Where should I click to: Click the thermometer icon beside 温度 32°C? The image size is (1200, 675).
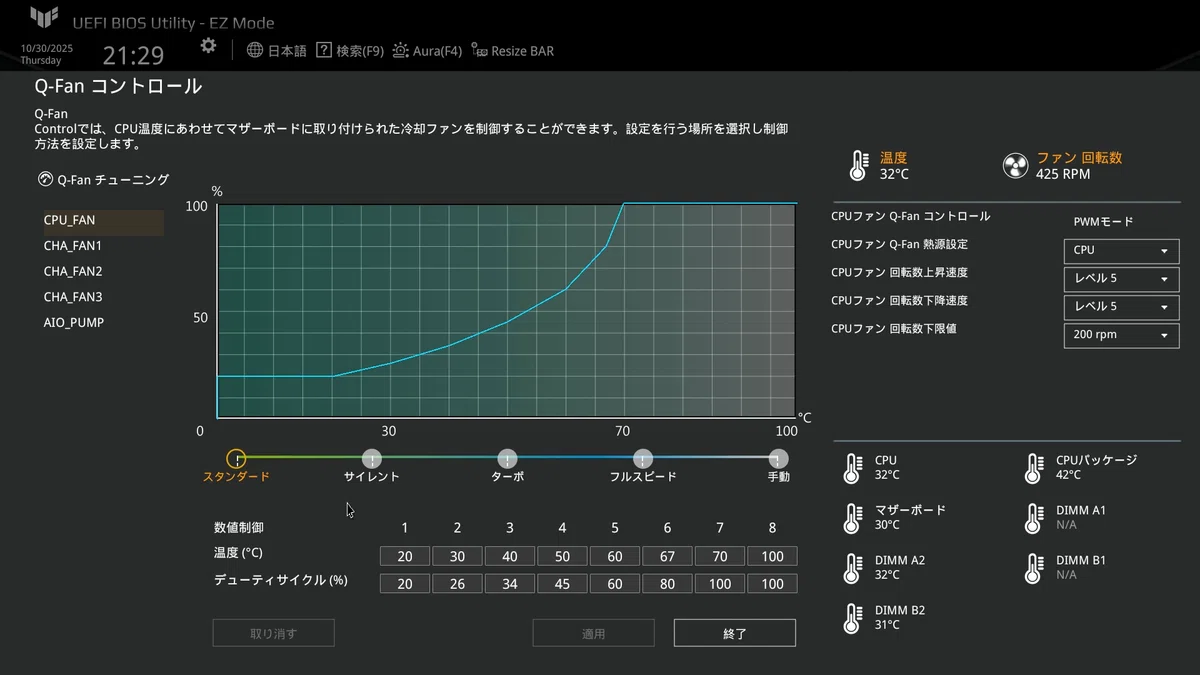click(858, 166)
